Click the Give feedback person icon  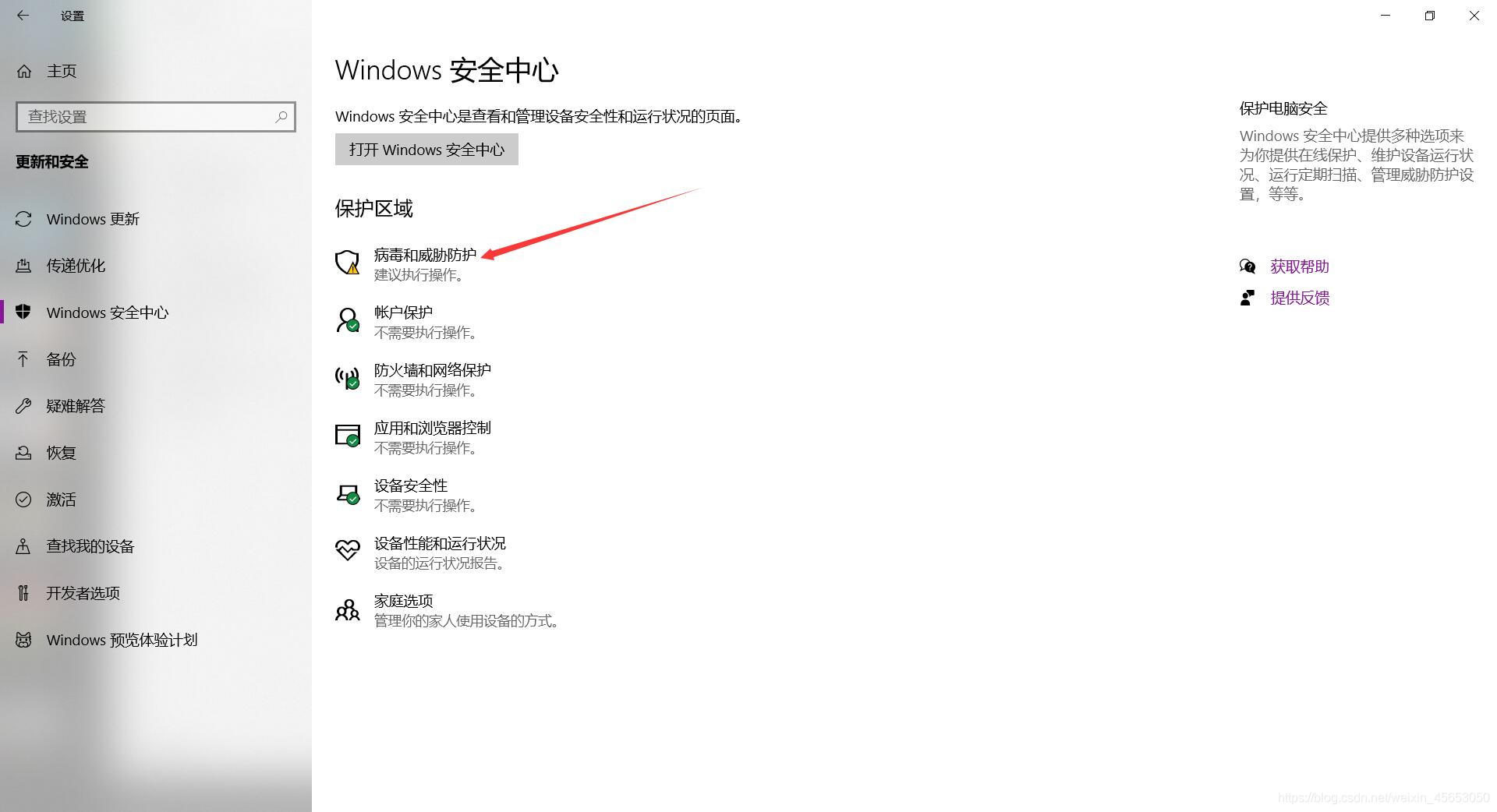1247,298
